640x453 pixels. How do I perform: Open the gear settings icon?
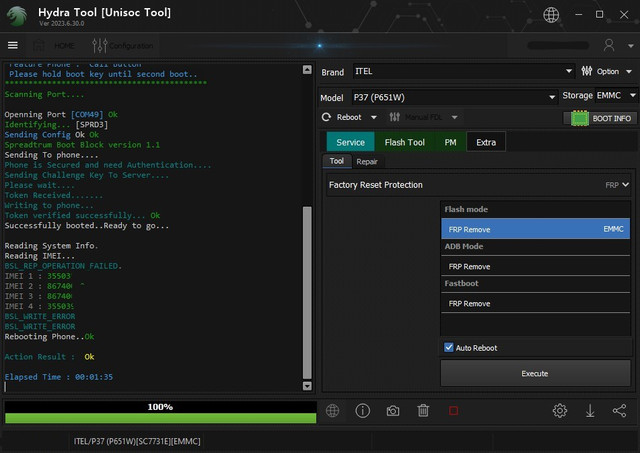pyautogui.click(x=560, y=411)
